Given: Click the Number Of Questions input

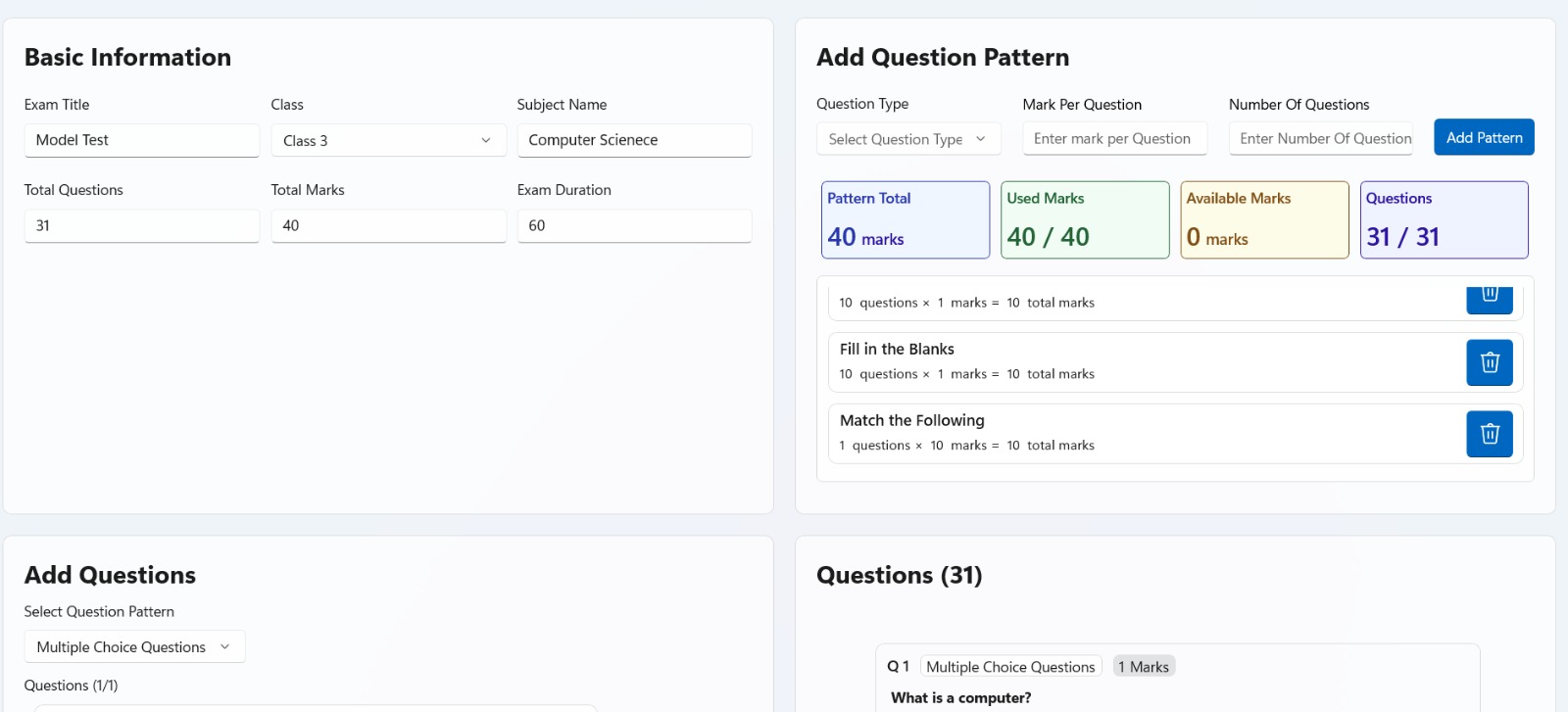Looking at the screenshot, I should 1320,139.
